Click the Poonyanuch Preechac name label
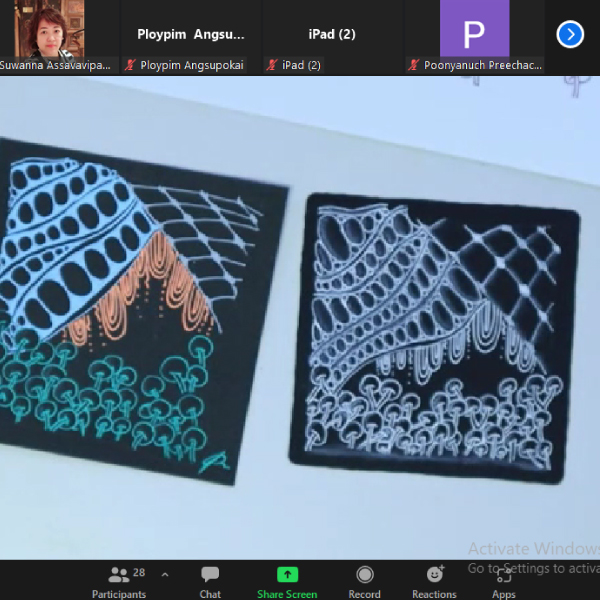This screenshot has height=600, width=600. tap(483, 65)
